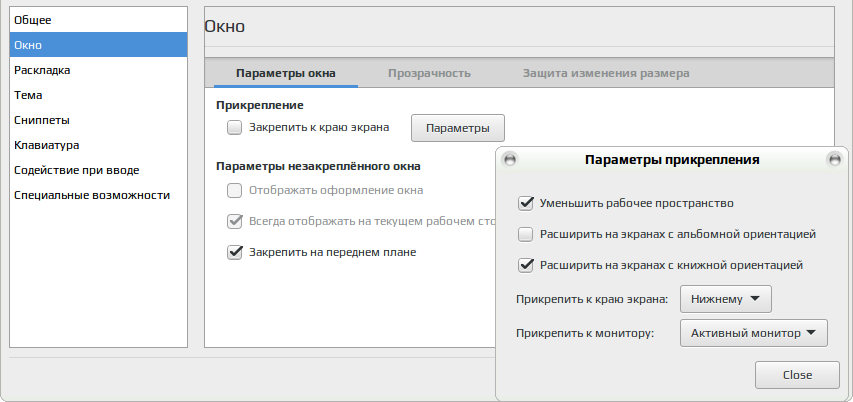Click the Прикрепление section heading
This screenshot has height=402, width=853.
tap(259, 105)
